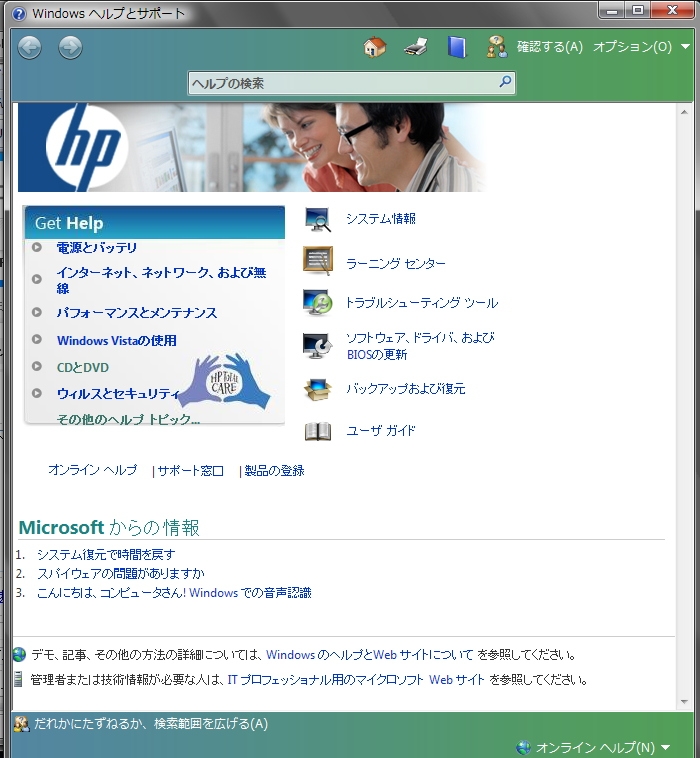Viewport: 700px width, 758px height.
Task: Click IT プロフェッショナル用のマイクロソフト Web サイト link
Action: [x=356, y=680]
